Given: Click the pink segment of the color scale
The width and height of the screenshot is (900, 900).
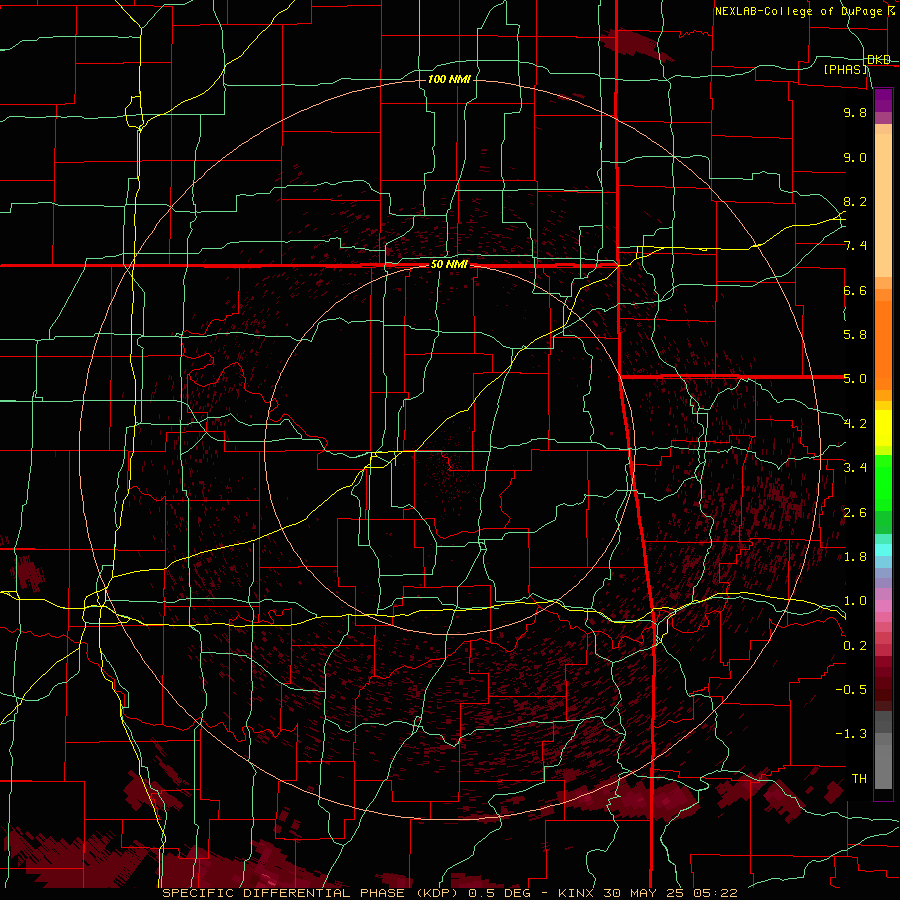Looking at the screenshot, I should click(883, 606).
